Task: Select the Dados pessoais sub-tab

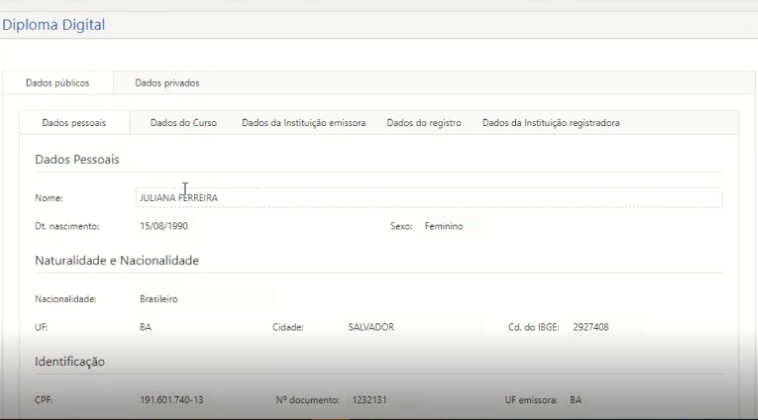Action: pyautogui.click(x=75, y=123)
